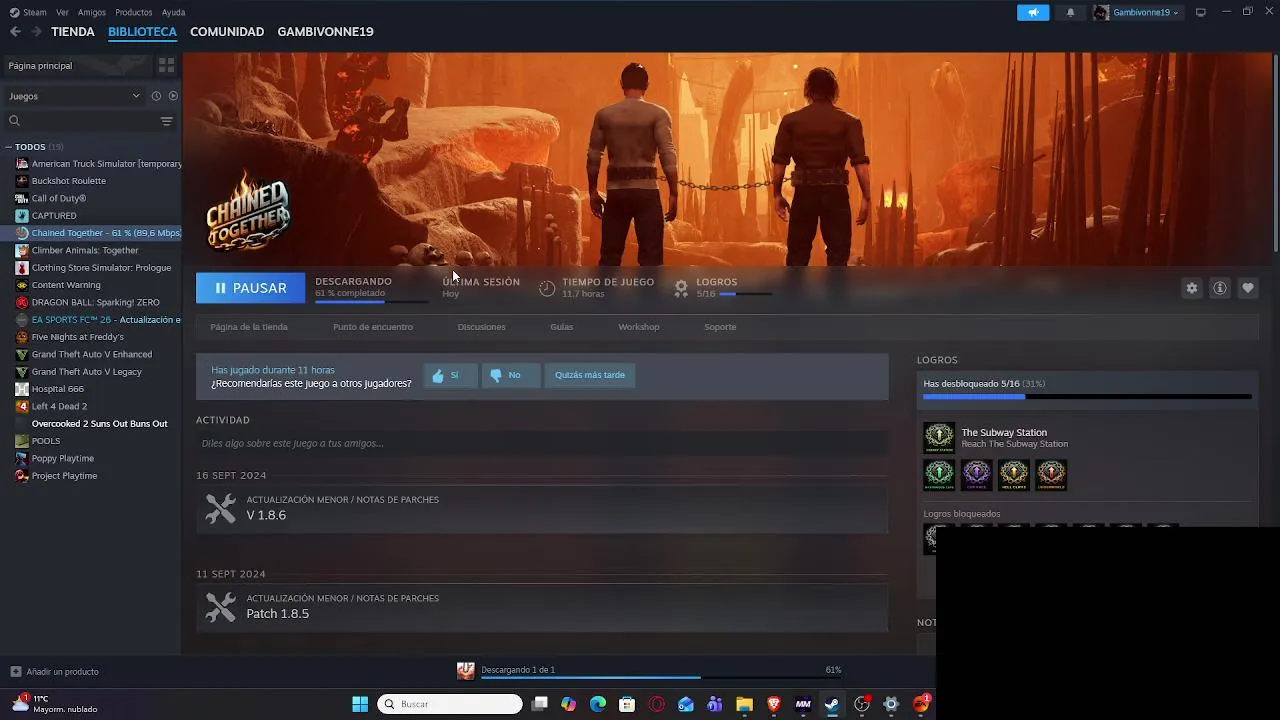Viewport: 1280px width, 720px height.
Task: Open the Punto de encuentro link
Action: click(x=373, y=327)
